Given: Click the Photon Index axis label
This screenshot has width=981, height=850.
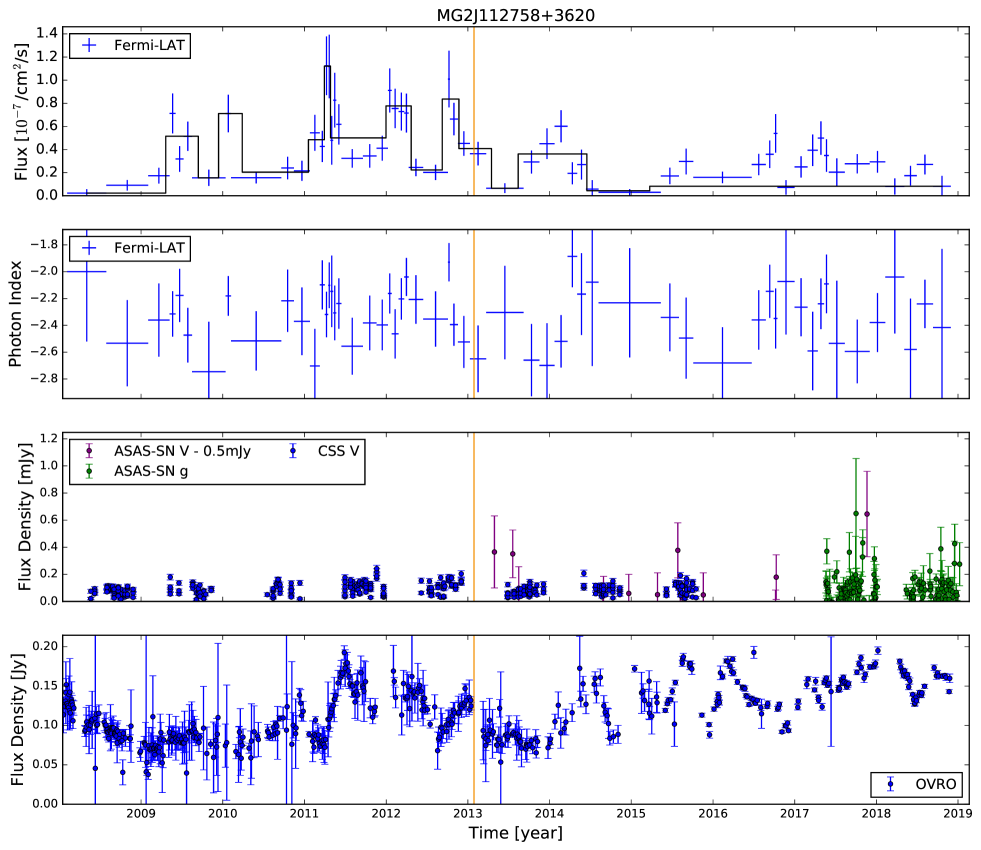Looking at the screenshot, I should (15, 314).
